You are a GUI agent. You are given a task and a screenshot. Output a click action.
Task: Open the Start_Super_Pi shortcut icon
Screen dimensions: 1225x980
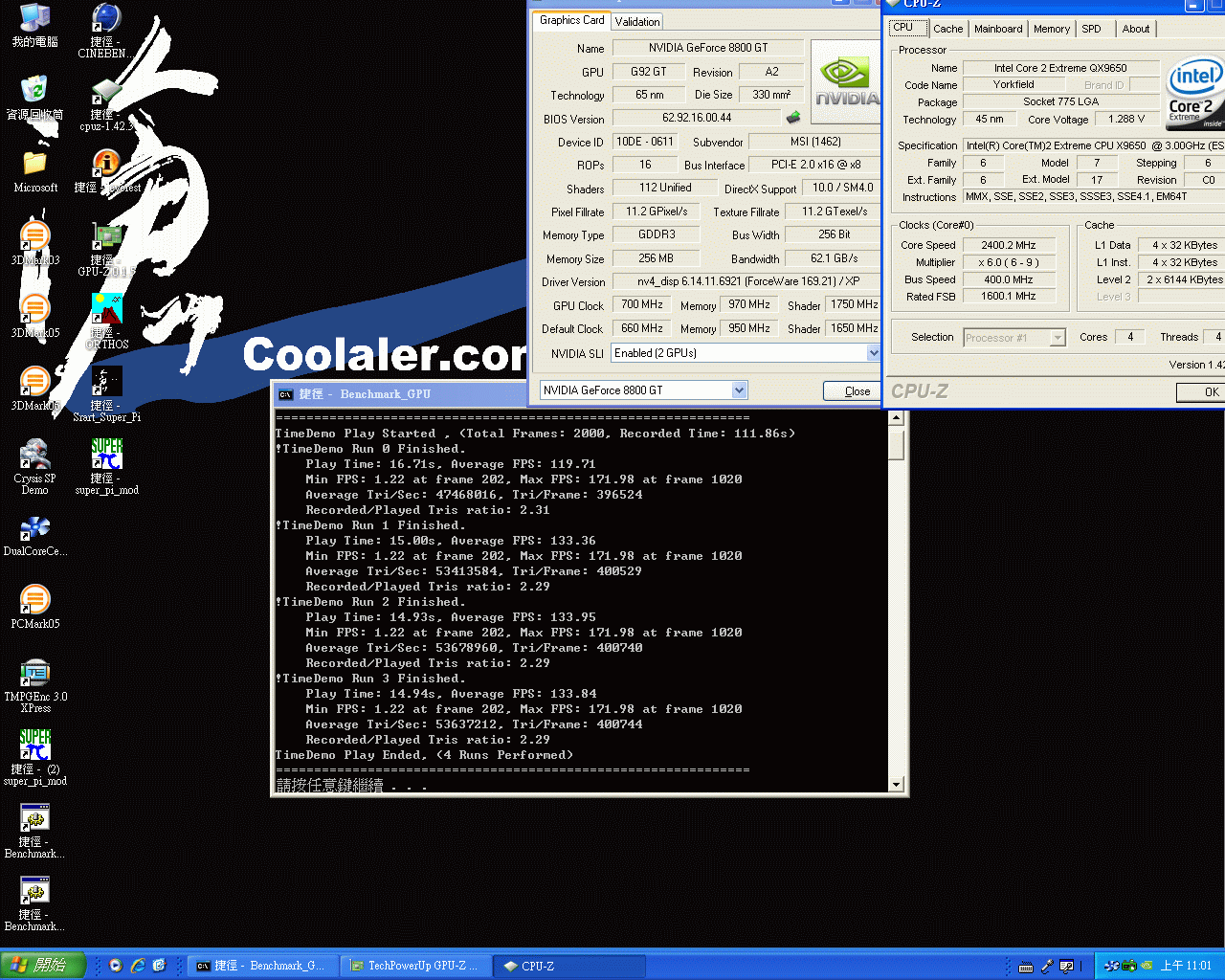point(106,394)
